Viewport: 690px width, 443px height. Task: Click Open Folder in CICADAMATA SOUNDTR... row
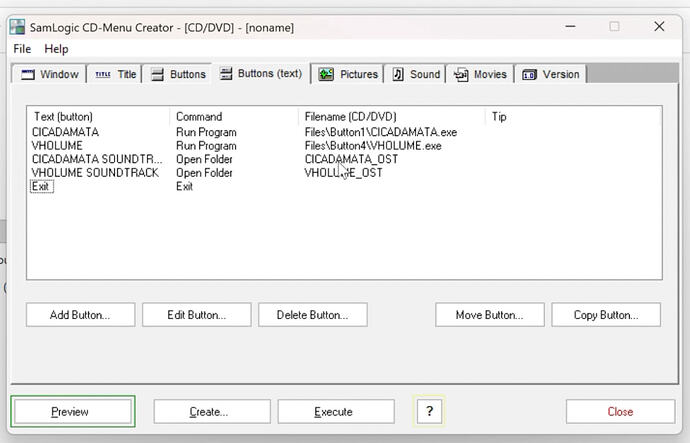[204, 159]
